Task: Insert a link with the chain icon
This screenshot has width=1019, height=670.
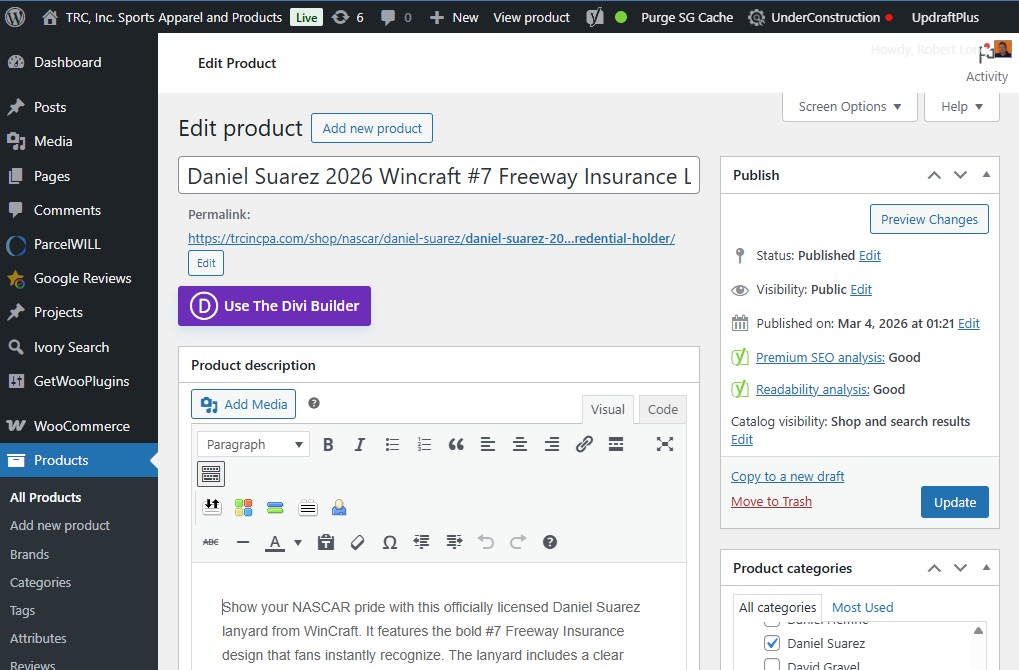Action: pos(584,445)
